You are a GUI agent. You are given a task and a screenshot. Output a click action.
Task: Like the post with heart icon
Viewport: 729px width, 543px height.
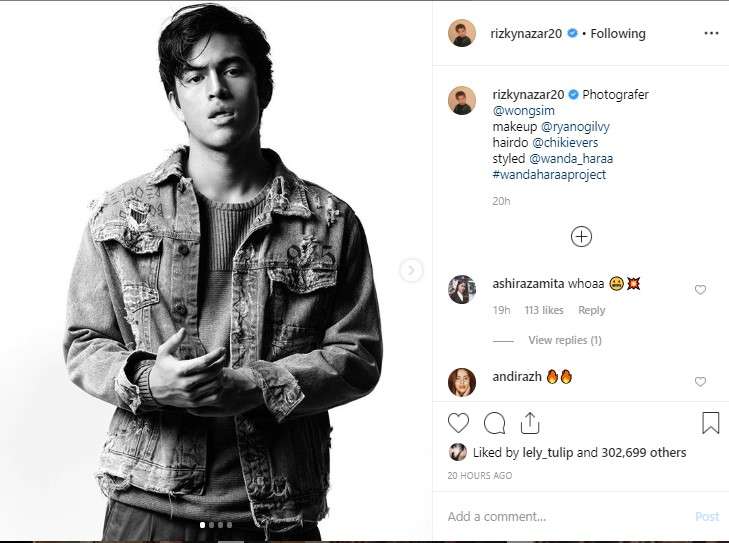[459, 422]
